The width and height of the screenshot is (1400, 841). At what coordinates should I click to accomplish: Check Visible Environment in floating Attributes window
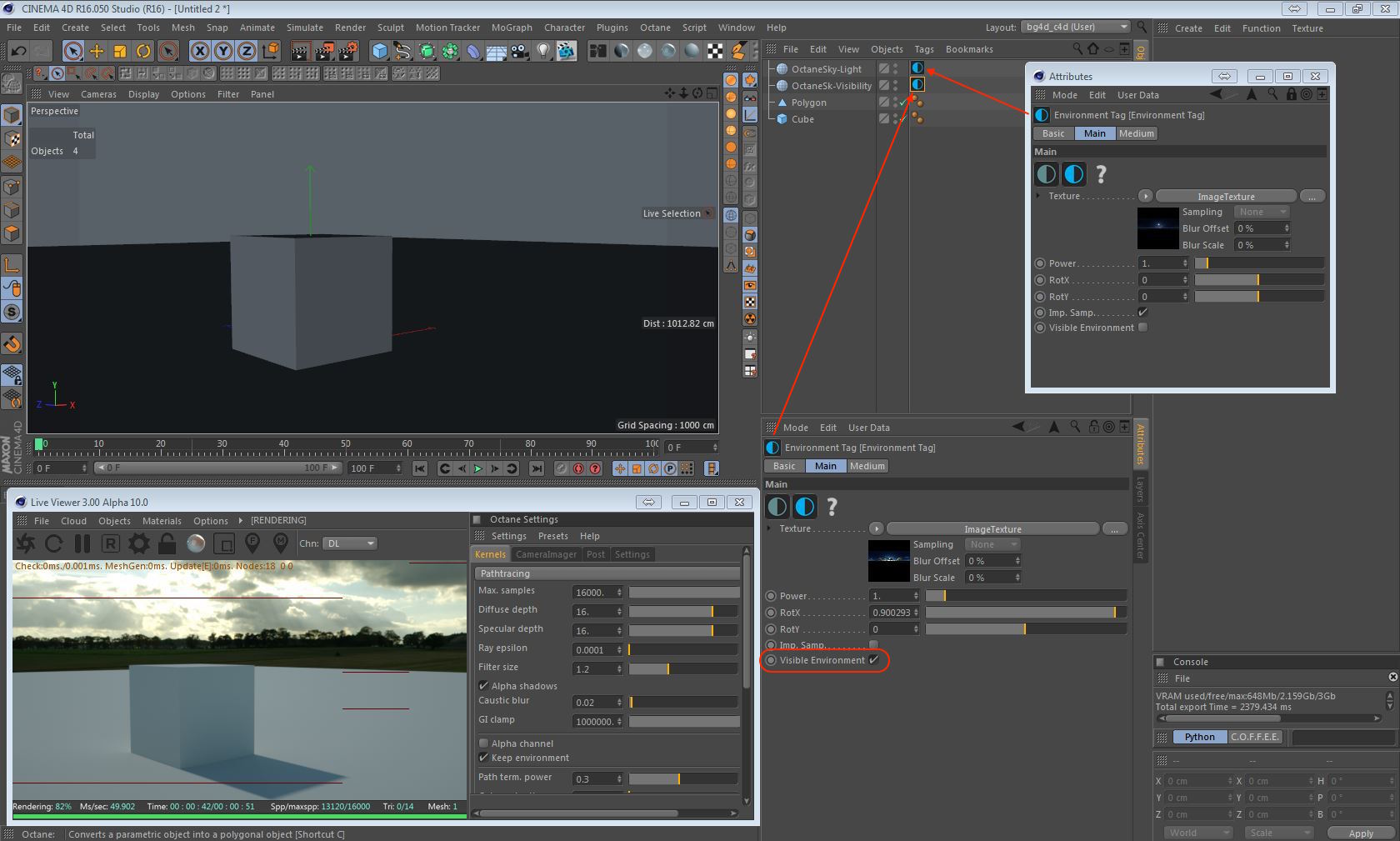point(1142,328)
